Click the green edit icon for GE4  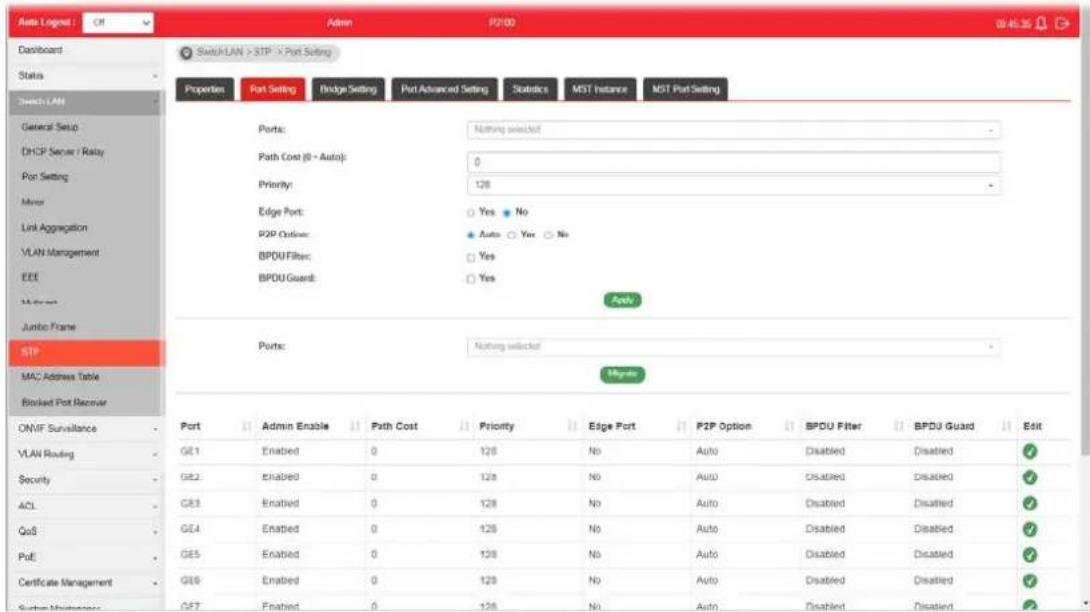(x=1030, y=529)
